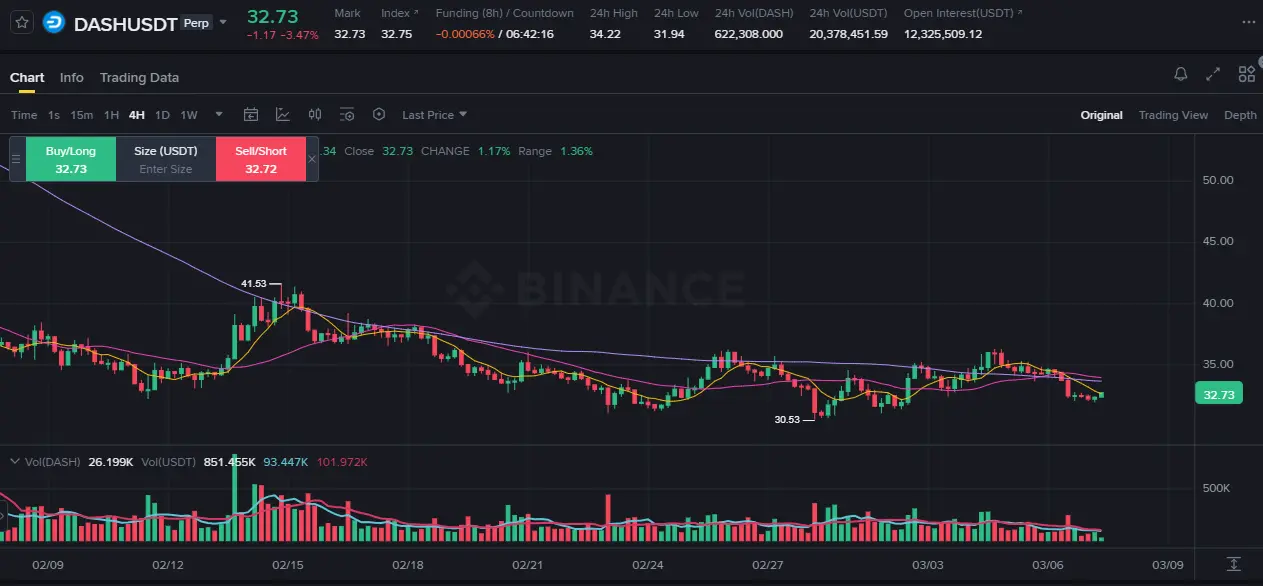The image size is (1263, 586).
Task: Focus the Size (USDT) entry field
Action: [166, 169]
